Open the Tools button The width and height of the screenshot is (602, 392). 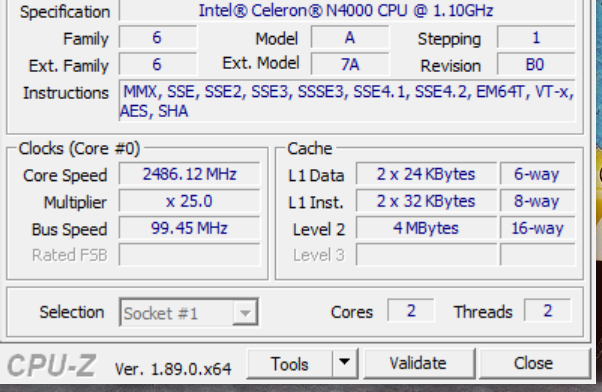pos(289,364)
